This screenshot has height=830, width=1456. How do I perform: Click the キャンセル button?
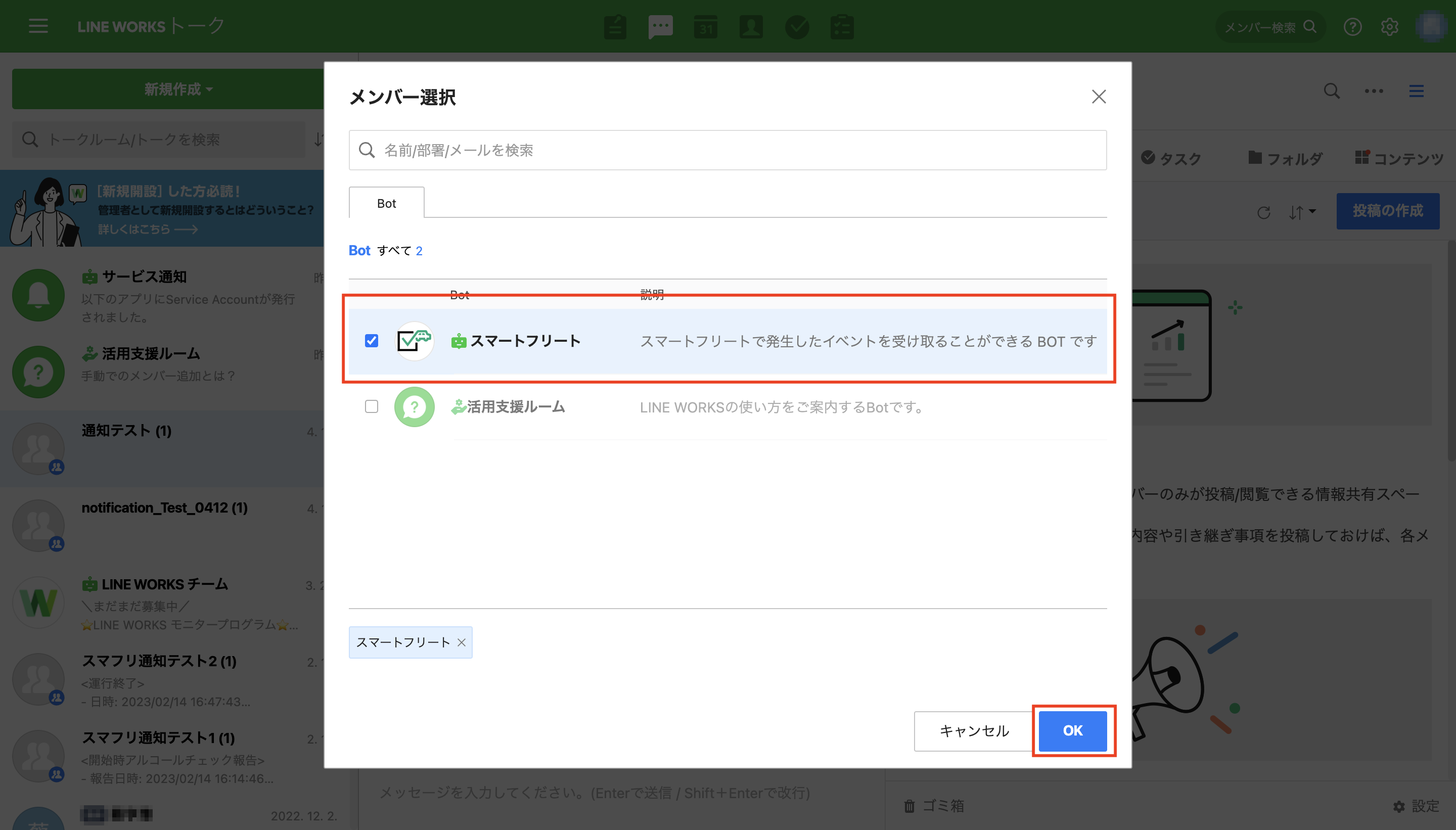tap(974, 731)
